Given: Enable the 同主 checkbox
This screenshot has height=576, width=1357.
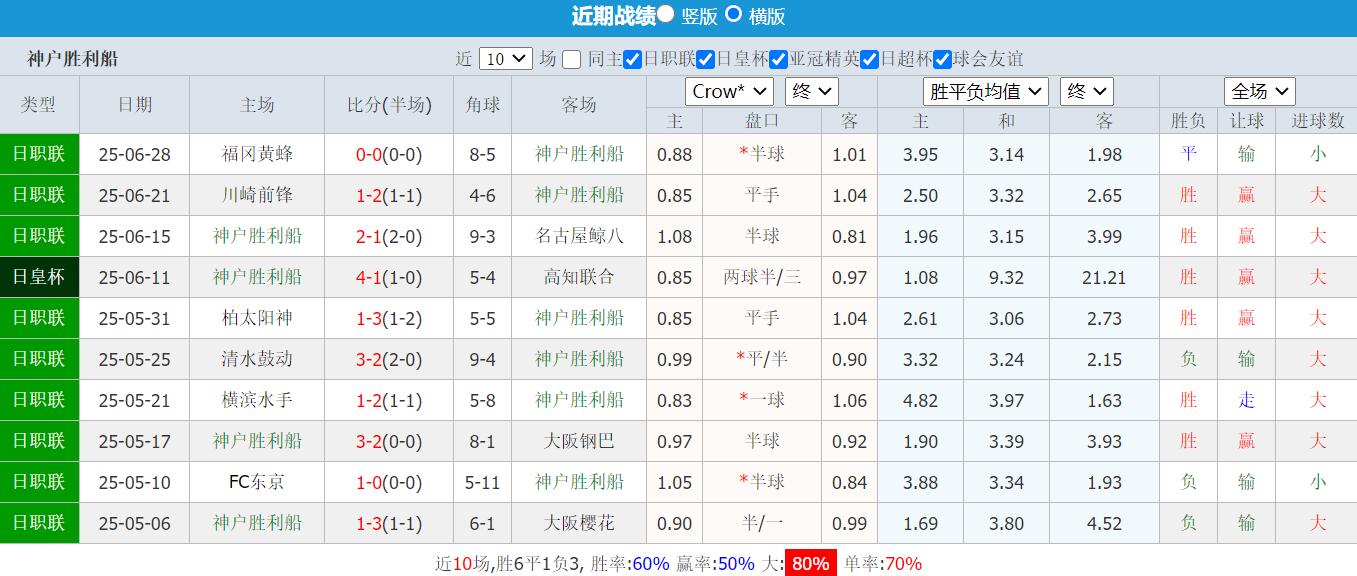Looking at the screenshot, I should pyautogui.click(x=571, y=60).
